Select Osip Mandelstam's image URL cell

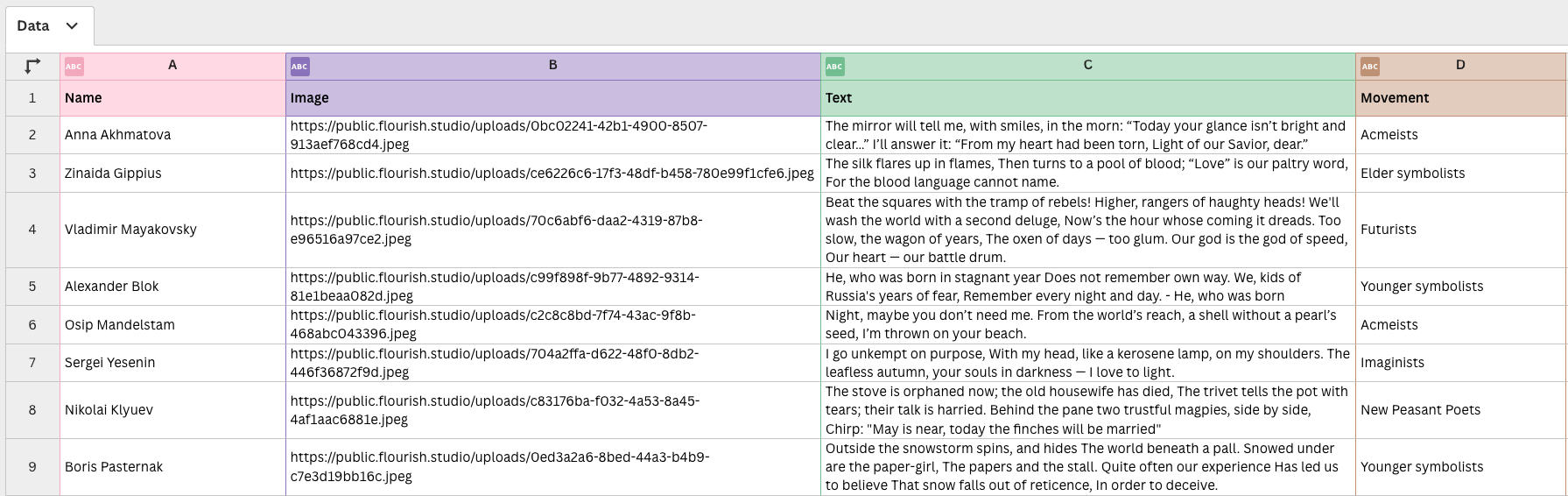[x=553, y=325]
